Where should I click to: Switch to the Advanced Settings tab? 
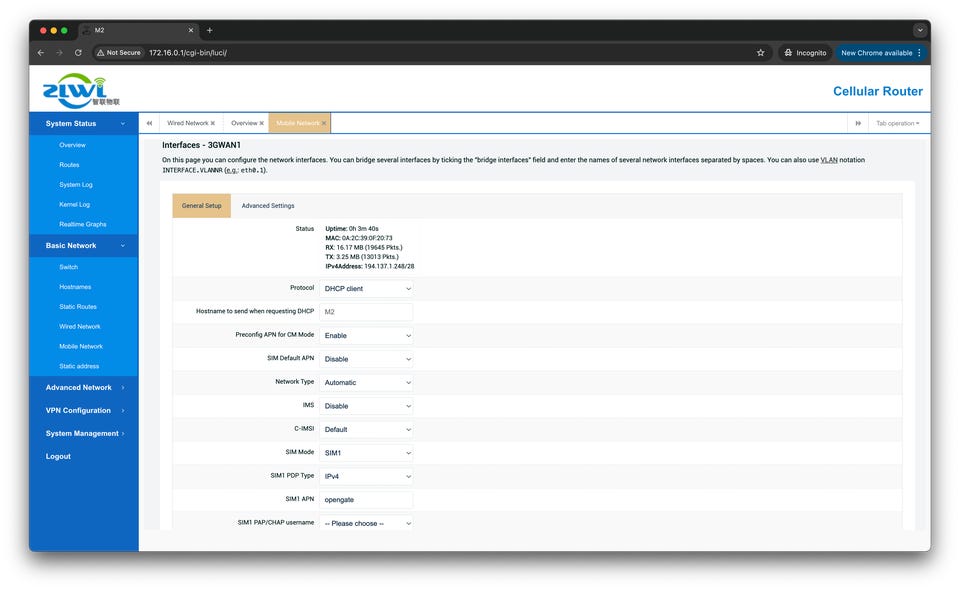coord(268,206)
